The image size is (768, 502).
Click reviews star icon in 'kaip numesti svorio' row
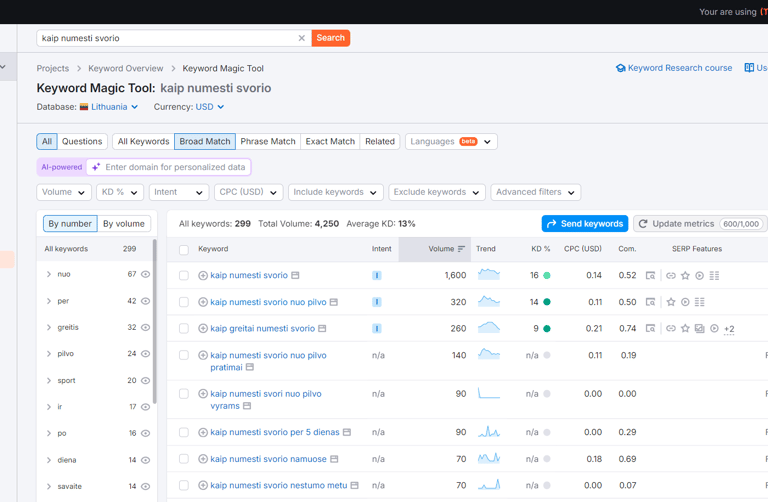685,276
